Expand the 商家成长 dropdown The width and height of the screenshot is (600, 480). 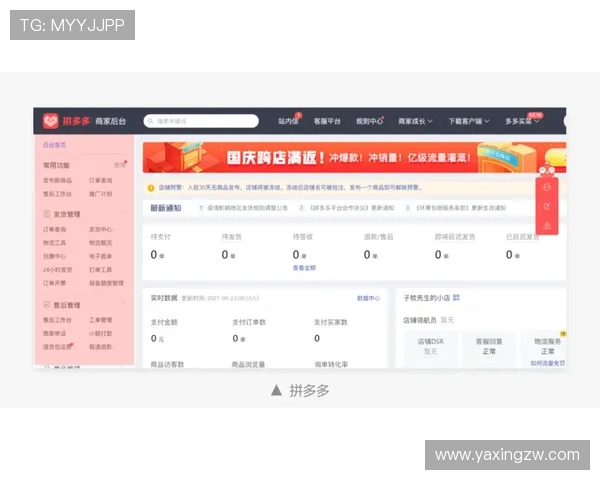point(416,121)
